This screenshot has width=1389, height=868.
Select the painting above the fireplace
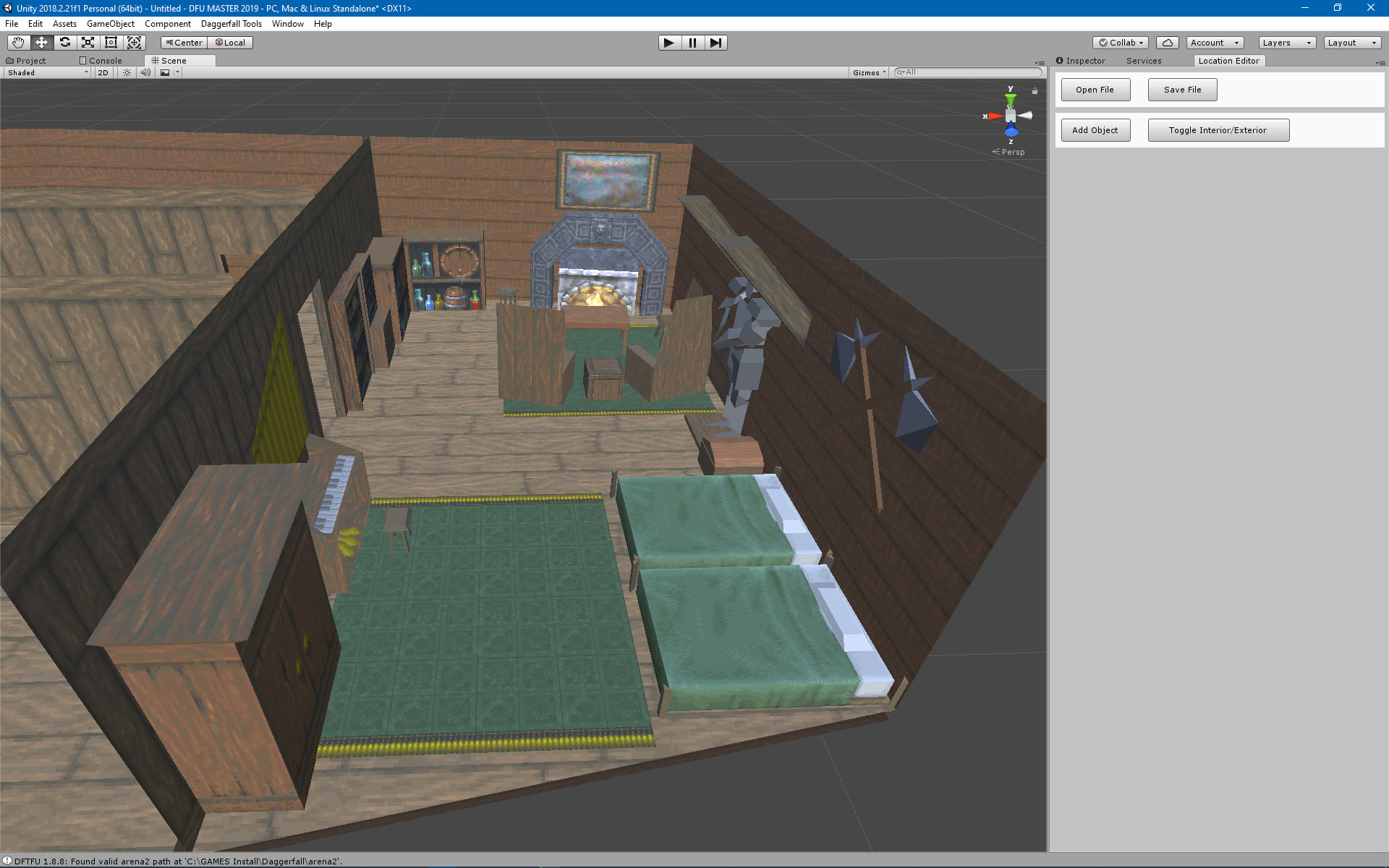pyautogui.click(x=607, y=181)
